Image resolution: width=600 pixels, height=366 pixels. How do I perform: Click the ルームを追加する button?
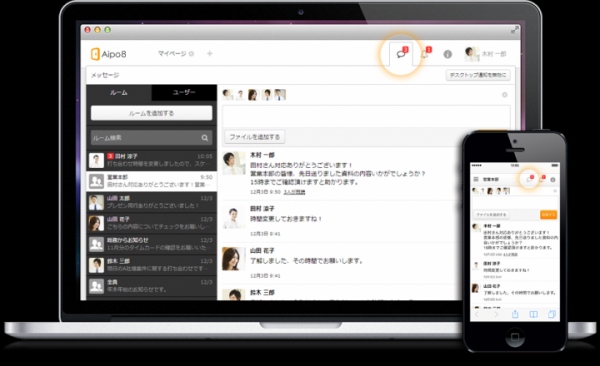tap(152, 113)
